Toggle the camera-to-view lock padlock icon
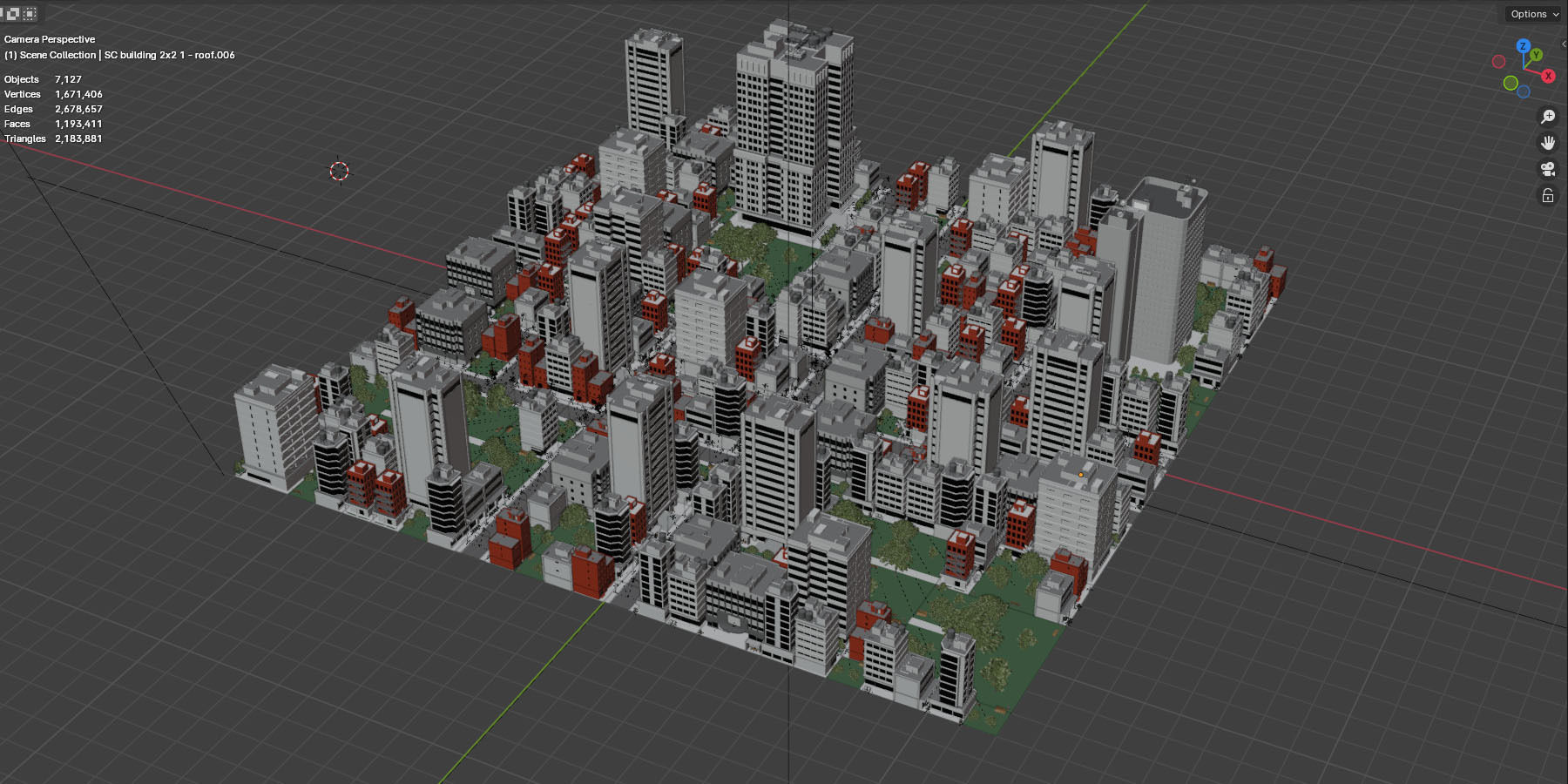 pyautogui.click(x=1548, y=195)
